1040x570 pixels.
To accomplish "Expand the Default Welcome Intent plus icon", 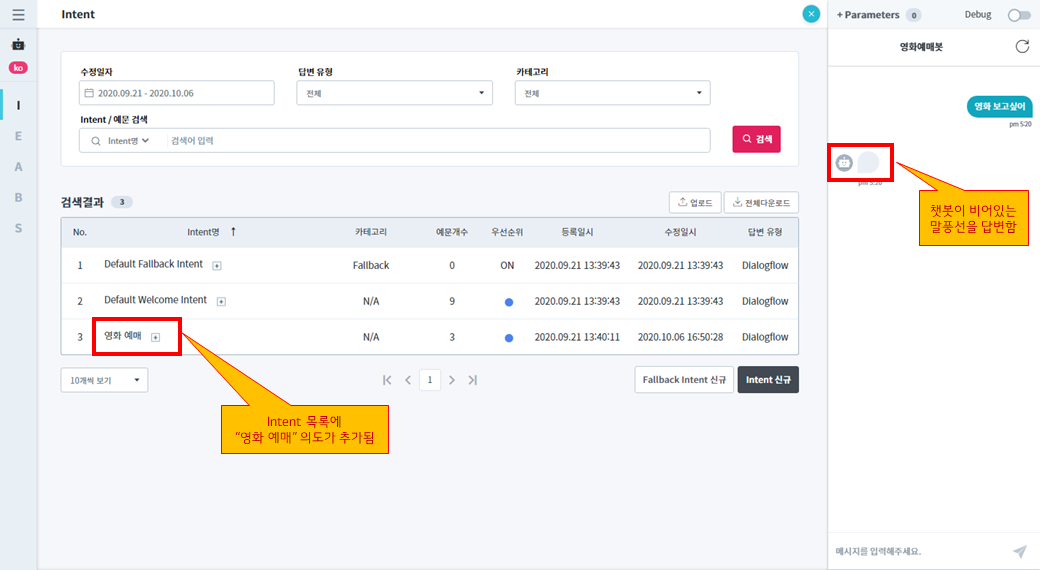I will coord(221,301).
